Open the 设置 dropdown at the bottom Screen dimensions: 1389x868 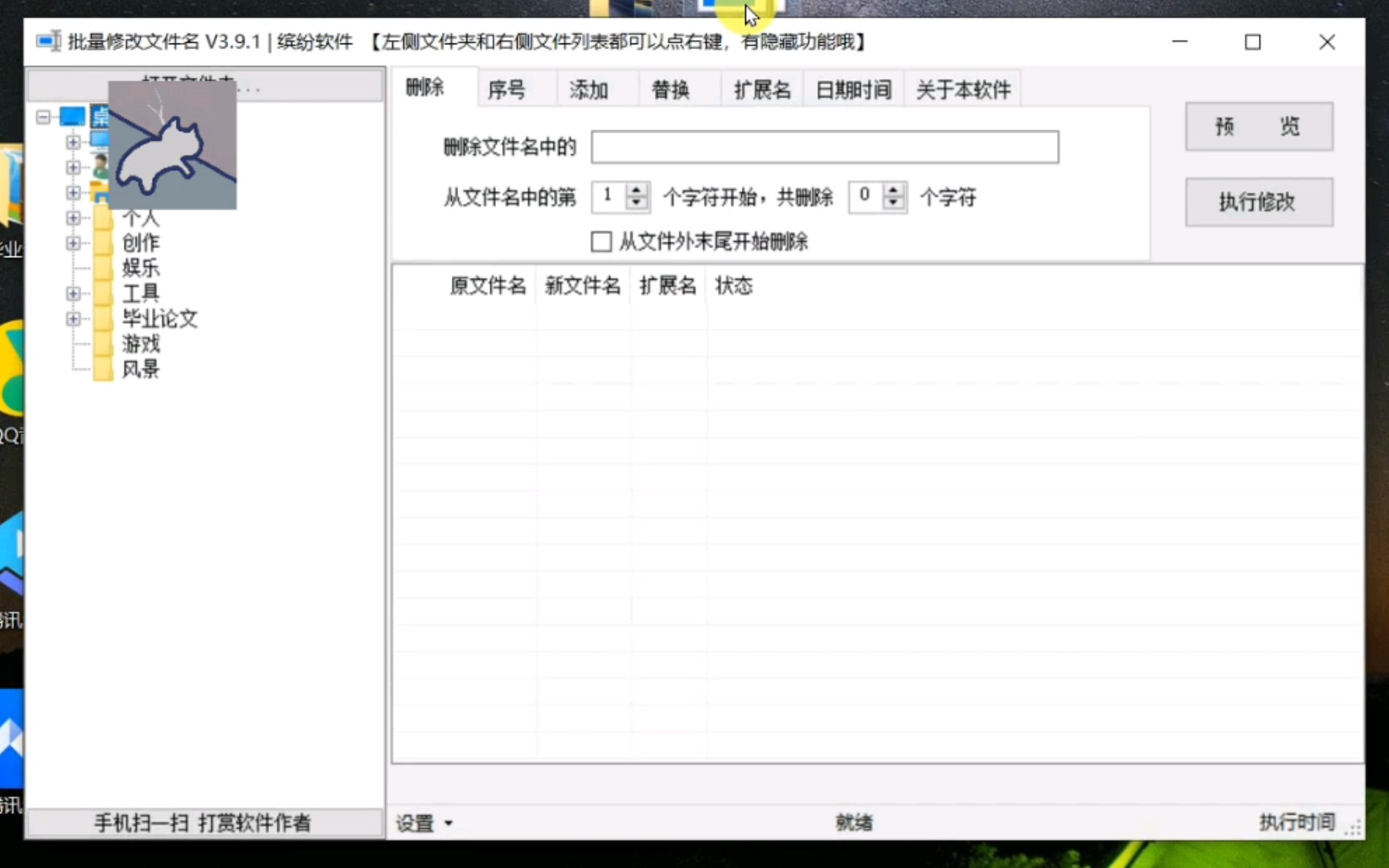coord(424,823)
